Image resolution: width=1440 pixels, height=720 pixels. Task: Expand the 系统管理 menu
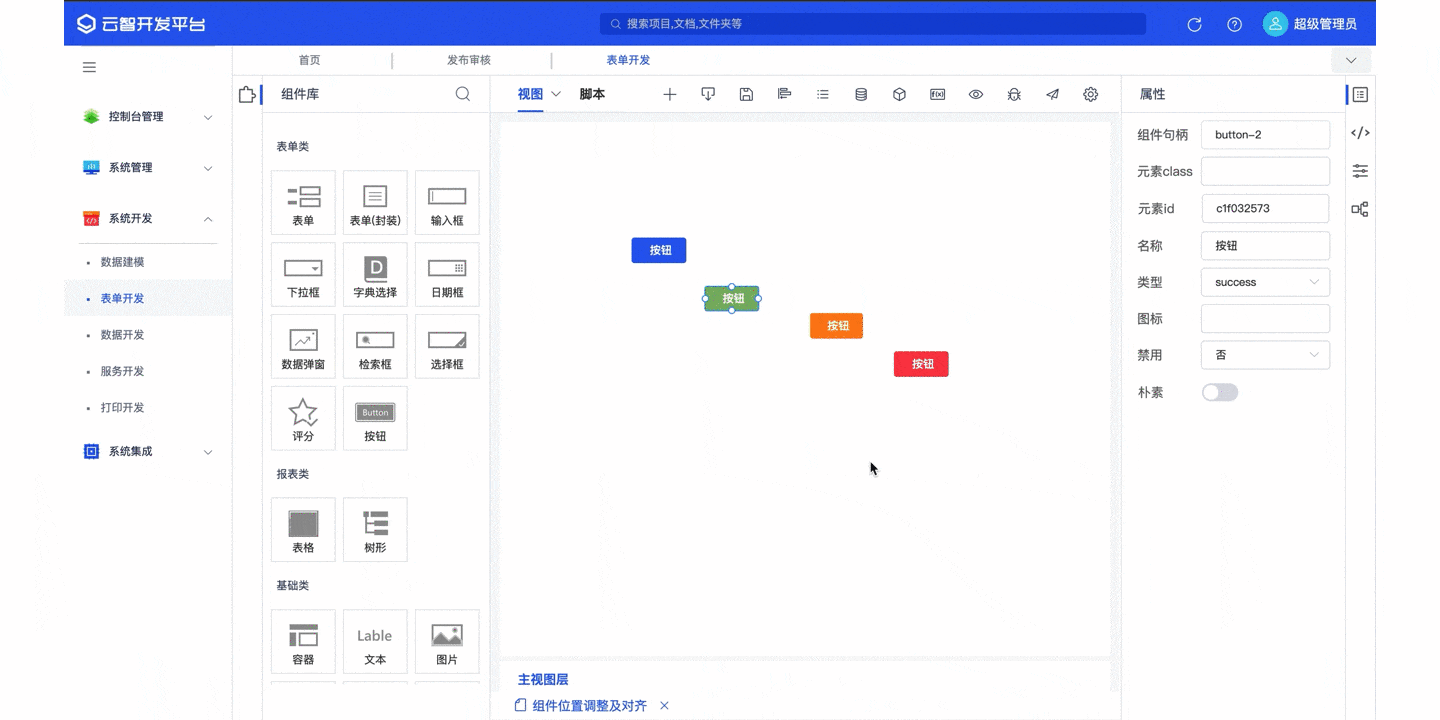click(x=148, y=168)
